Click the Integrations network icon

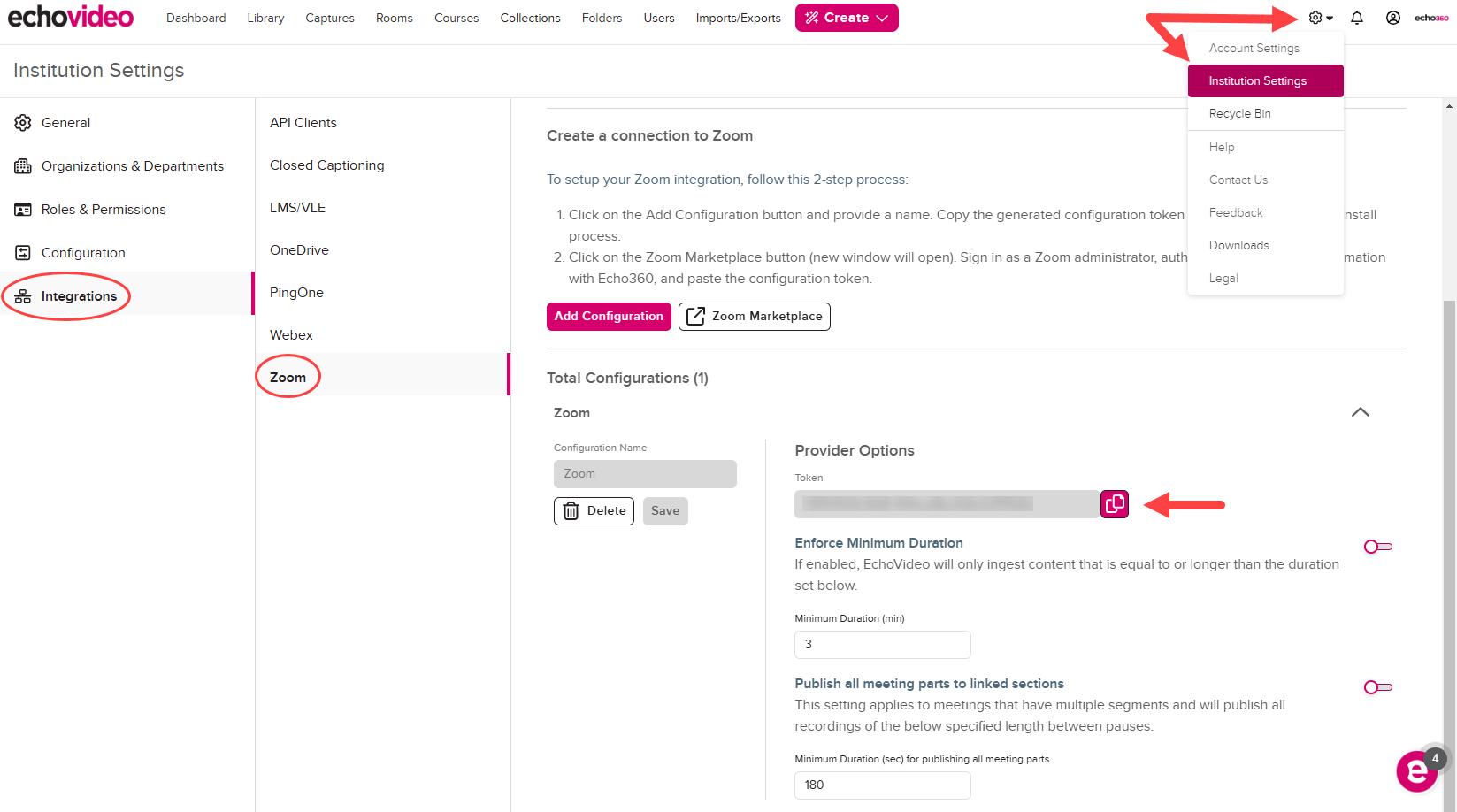click(x=23, y=296)
